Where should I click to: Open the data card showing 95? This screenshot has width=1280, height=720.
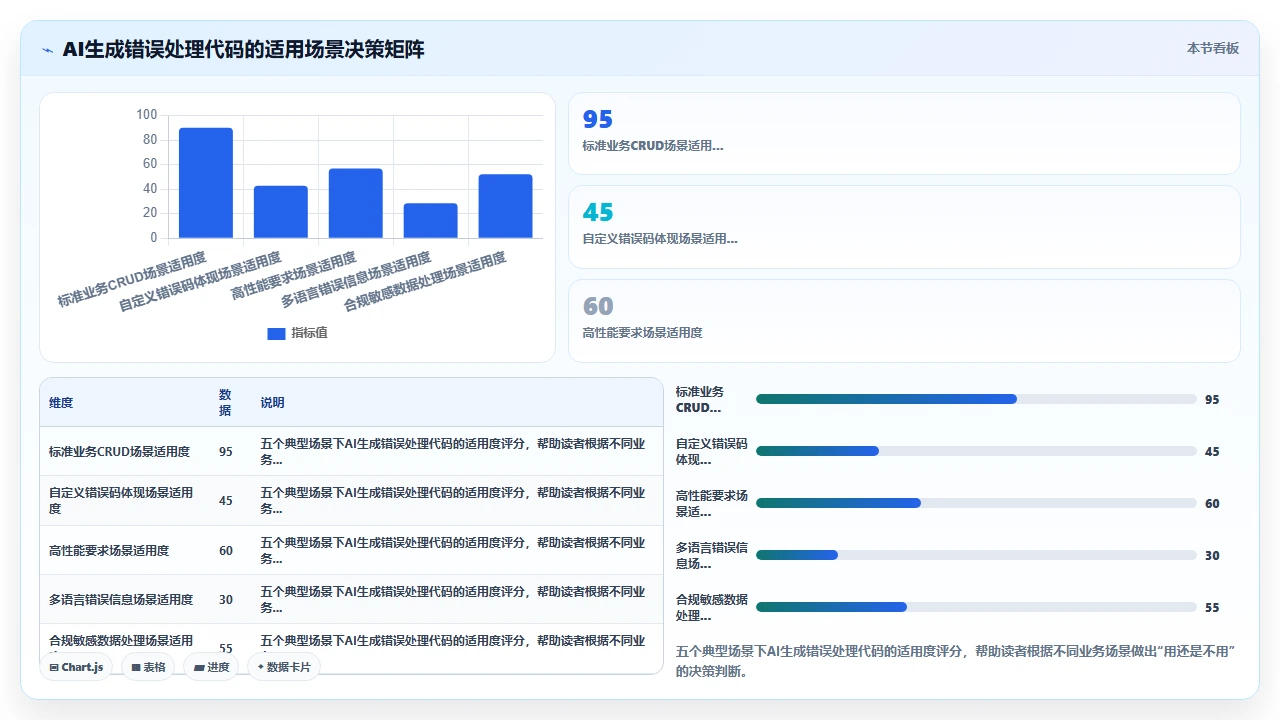[904, 134]
